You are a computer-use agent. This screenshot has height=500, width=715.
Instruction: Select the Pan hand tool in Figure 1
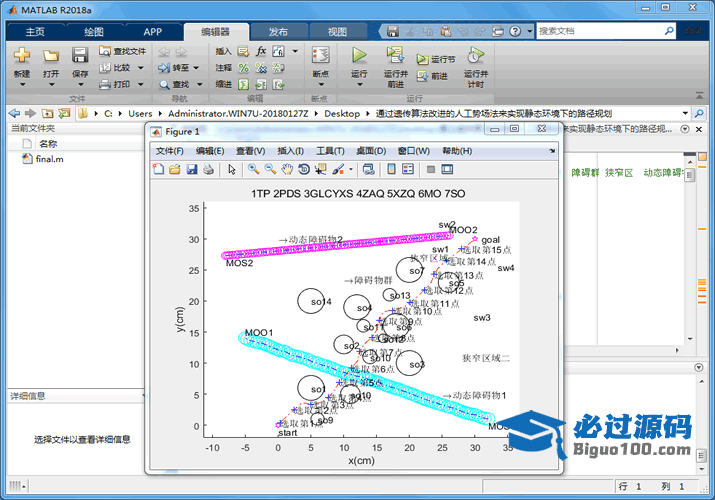coord(287,170)
